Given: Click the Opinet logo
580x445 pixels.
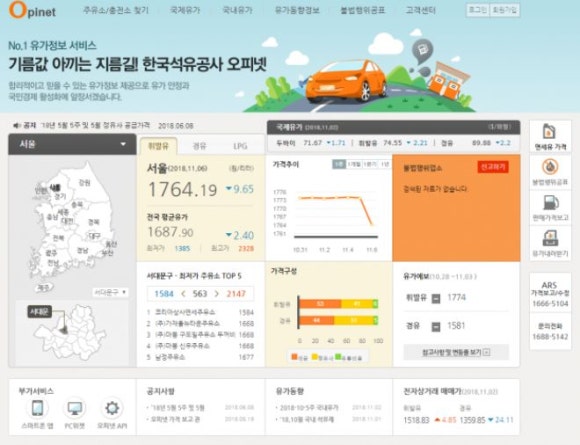Looking at the screenshot, I should pos(32,10).
